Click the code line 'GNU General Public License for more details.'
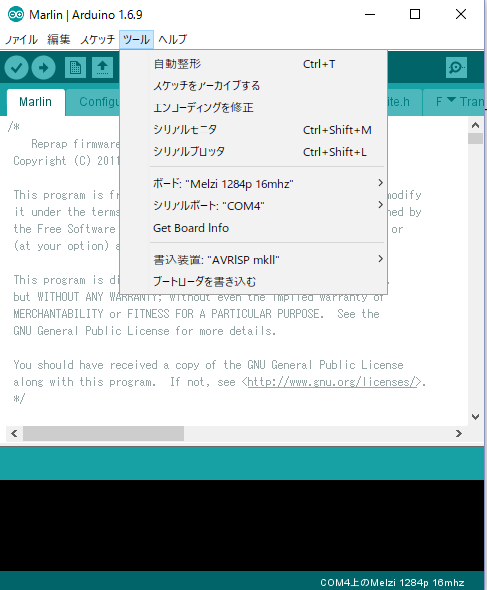This screenshot has height=590, width=487. click(145, 331)
